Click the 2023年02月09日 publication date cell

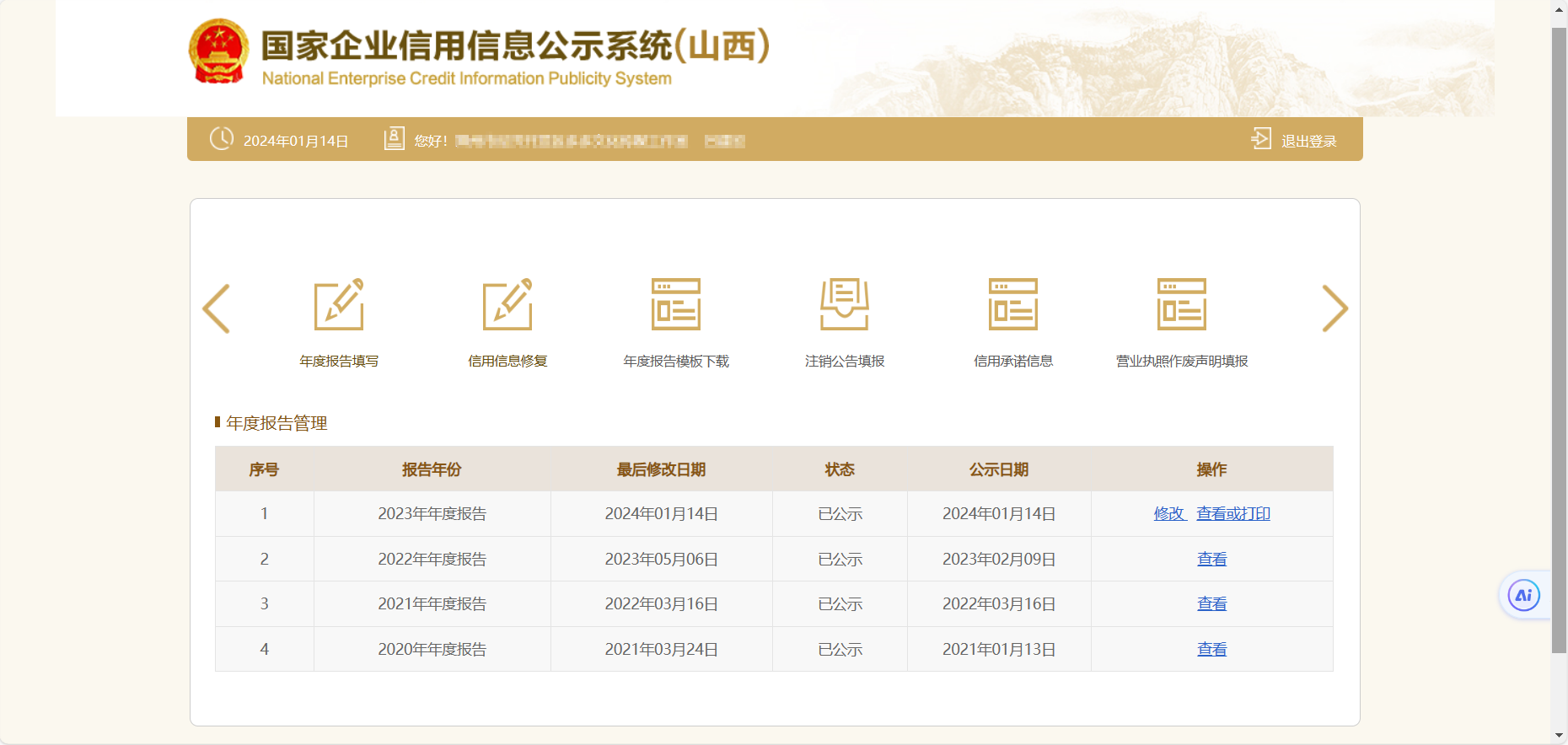coord(999,559)
